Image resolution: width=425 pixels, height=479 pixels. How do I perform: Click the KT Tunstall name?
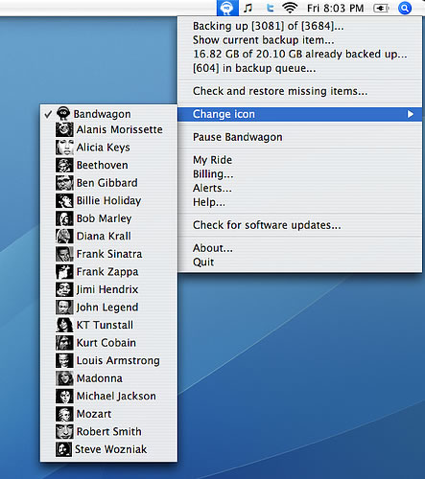[x=105, y=325]
